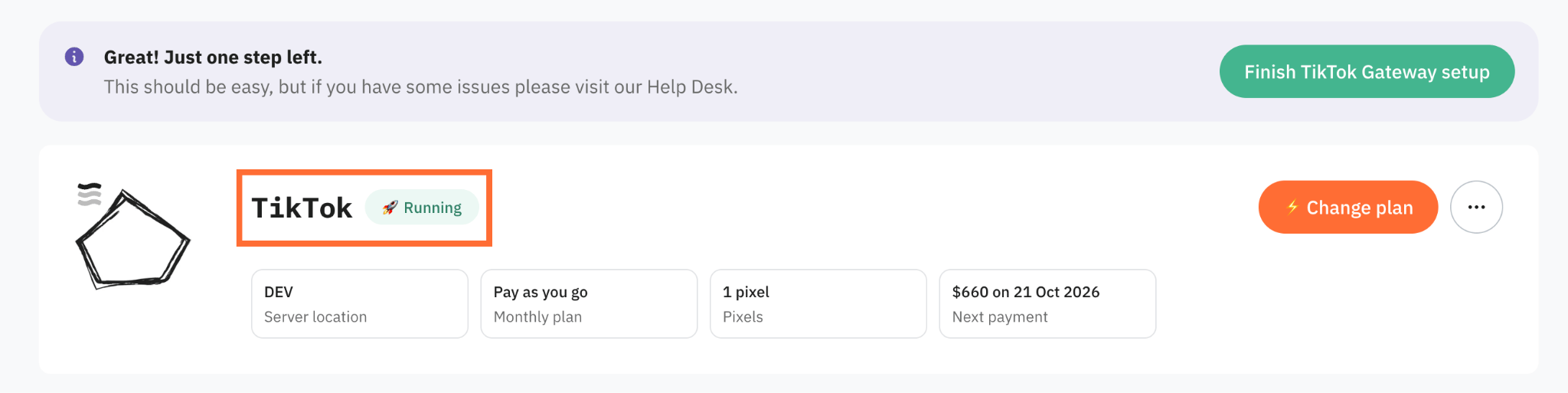Click the purple info icon in banner
Image resolution: width=1568 pixels, height=393 pixels.
click(x=74, y=57)
